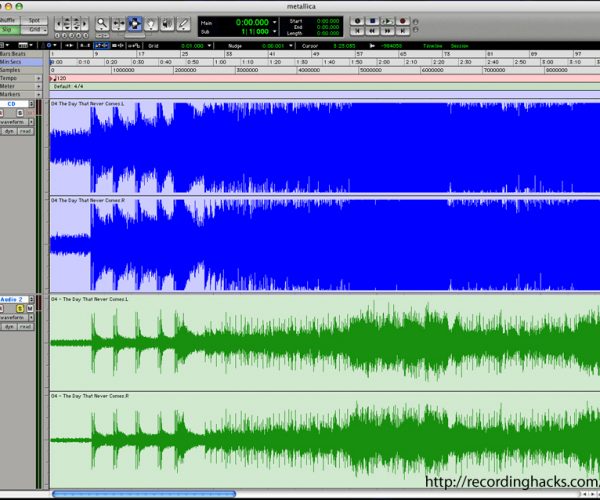Unsolo the Audio 2 track

click(x=20, y=308)
